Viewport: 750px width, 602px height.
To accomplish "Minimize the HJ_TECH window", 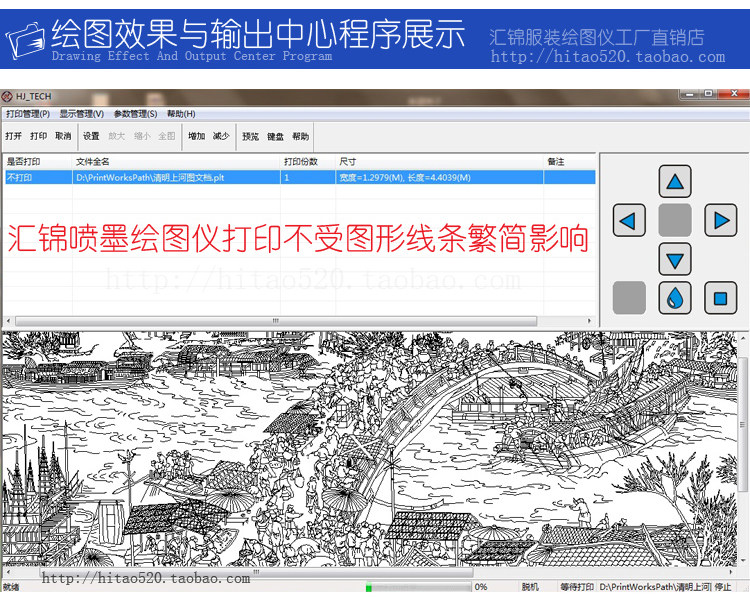I will pos(689,95).
